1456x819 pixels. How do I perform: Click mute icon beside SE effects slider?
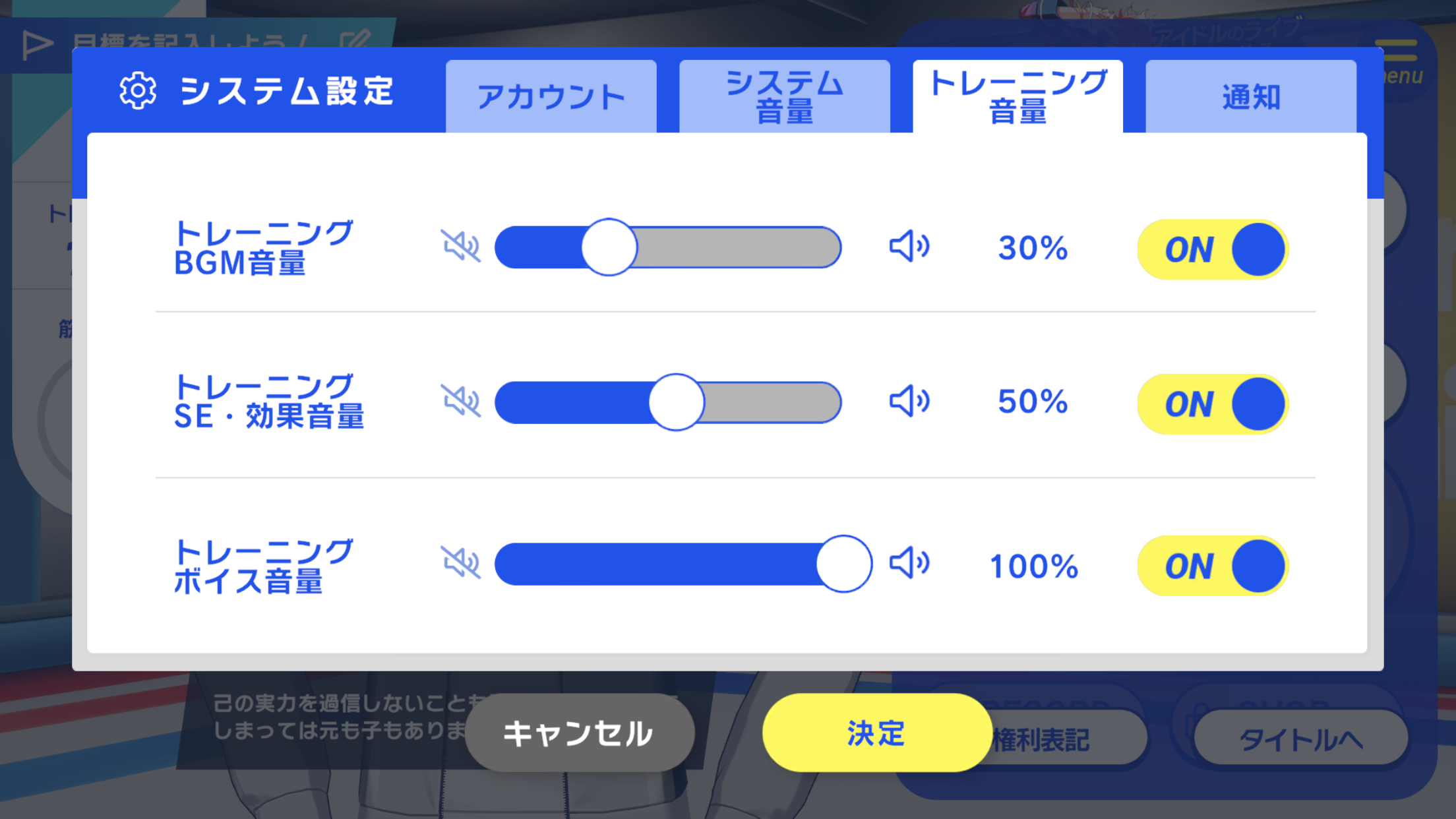(461, 401)
